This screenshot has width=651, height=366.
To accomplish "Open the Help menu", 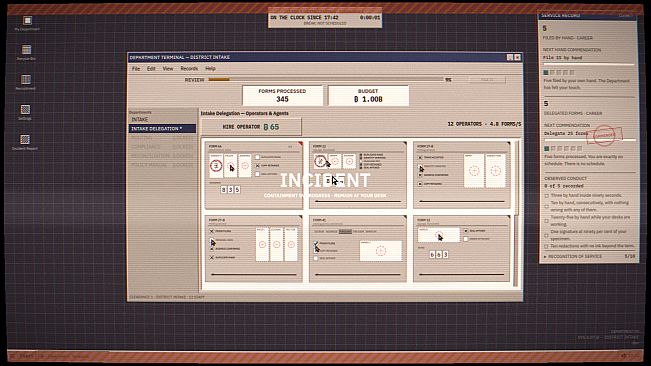I will pos(210,68).
